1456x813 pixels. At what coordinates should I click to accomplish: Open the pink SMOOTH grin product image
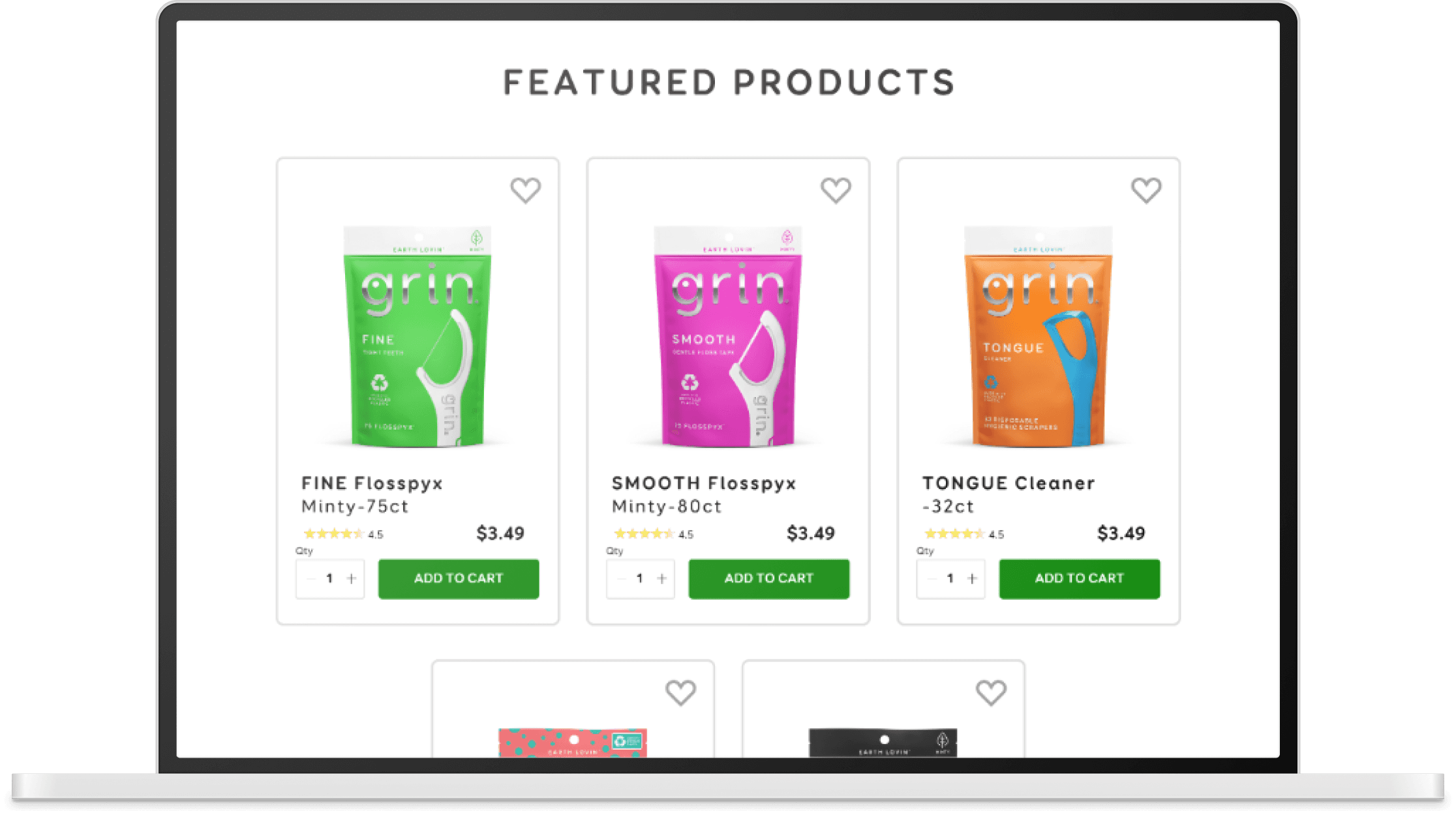point(728,336)
